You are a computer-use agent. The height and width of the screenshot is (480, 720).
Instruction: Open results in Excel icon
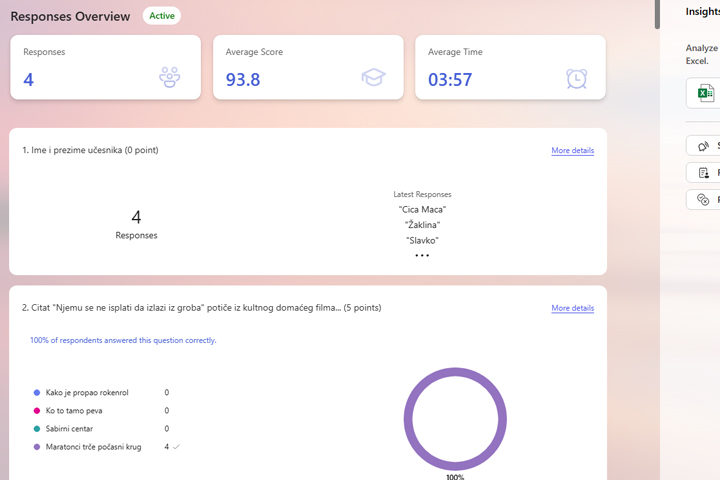pos(705,94)
